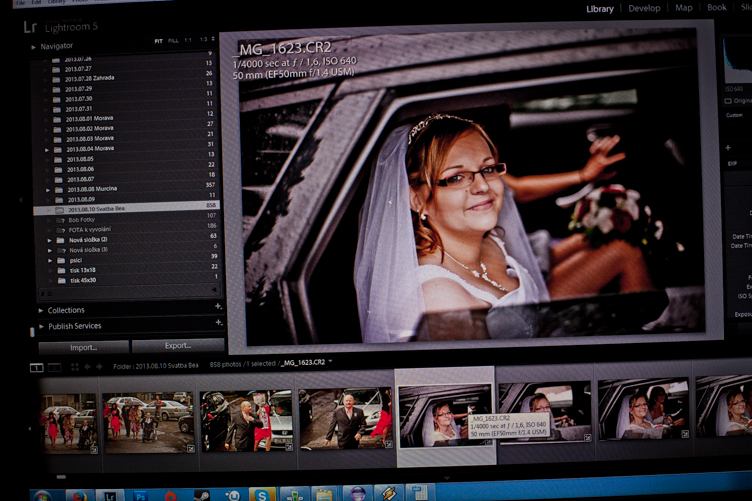
Task: Open Uplay icon on the taskbar
Action: click(232, 495)
